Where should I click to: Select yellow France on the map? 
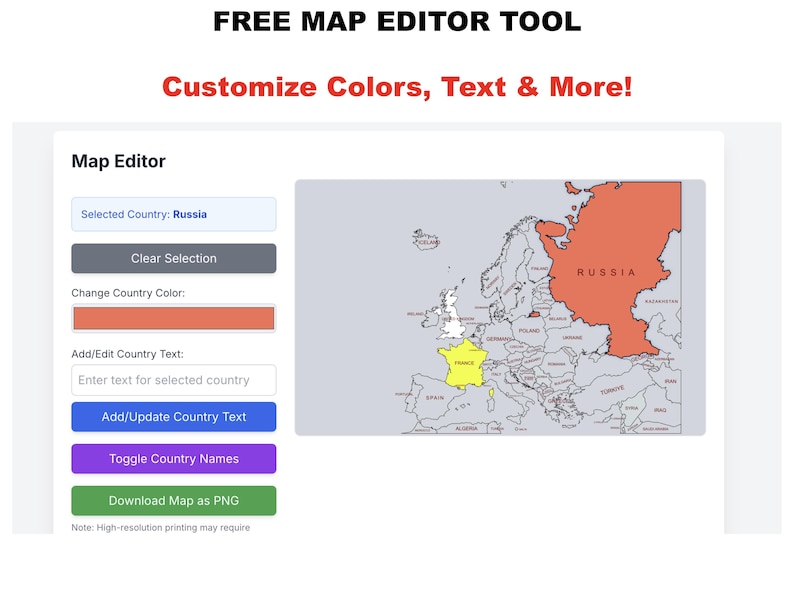click(463, 365)
